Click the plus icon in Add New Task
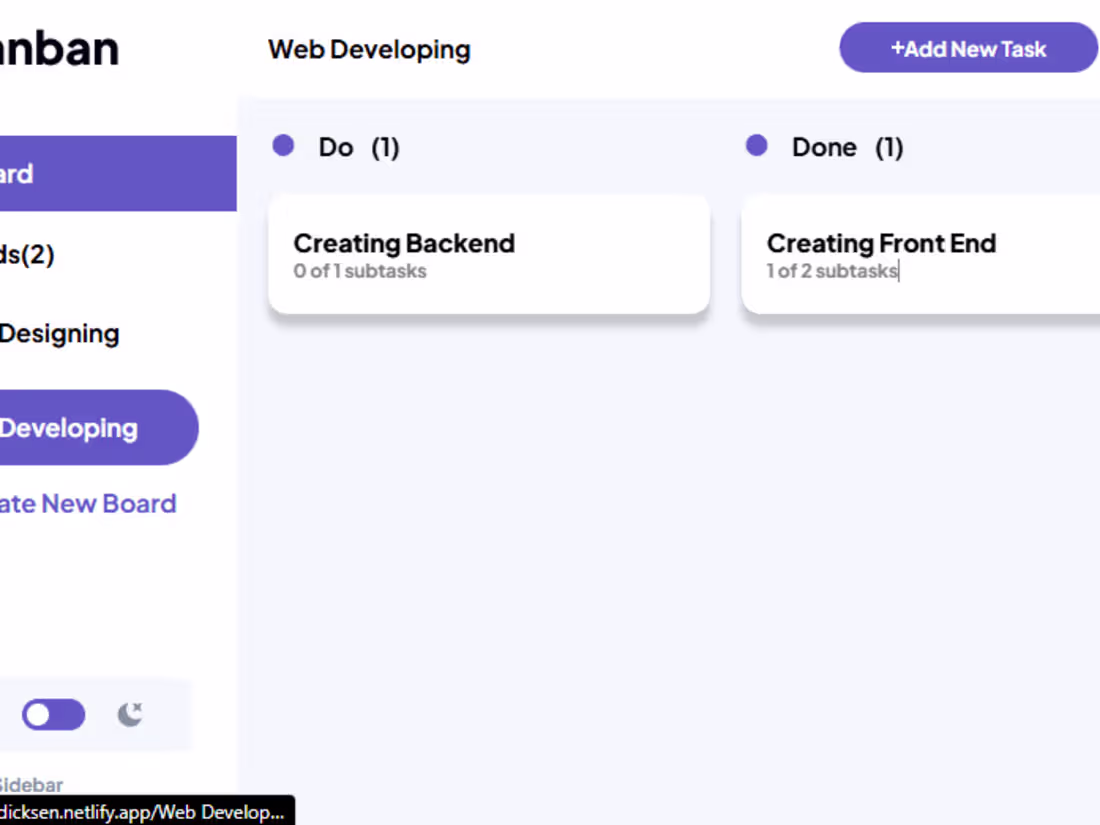1100x825 pixels. pos(899,47)
